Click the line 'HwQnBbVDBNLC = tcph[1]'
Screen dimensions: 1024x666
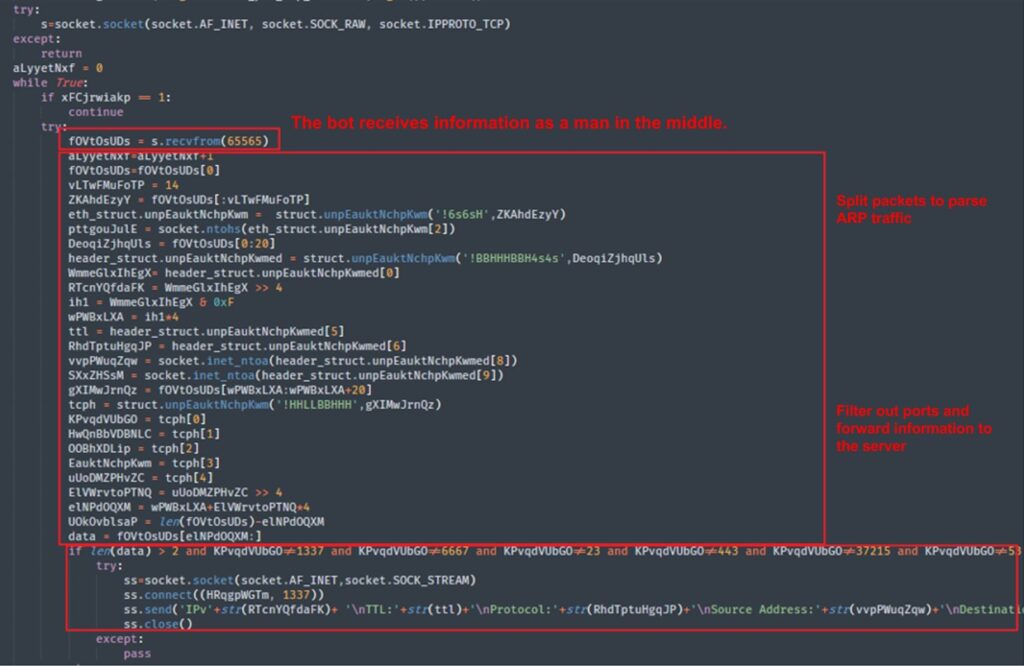pos(144,434)
